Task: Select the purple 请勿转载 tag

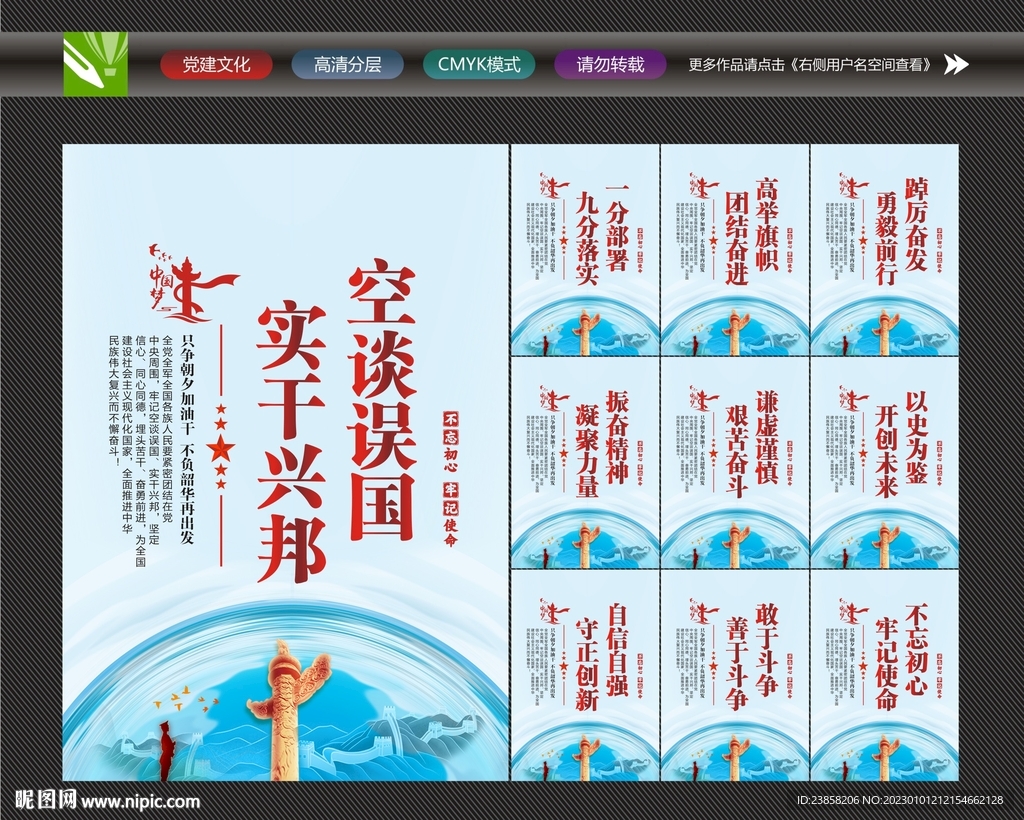Action: pyautogui.click(x=611, y=65)
